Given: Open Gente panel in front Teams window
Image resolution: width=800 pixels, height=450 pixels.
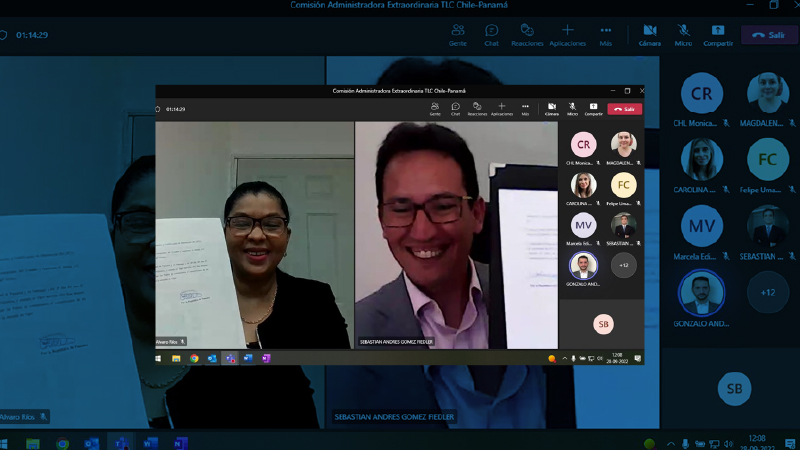Looking at the screenshot, I should point(435,109).
